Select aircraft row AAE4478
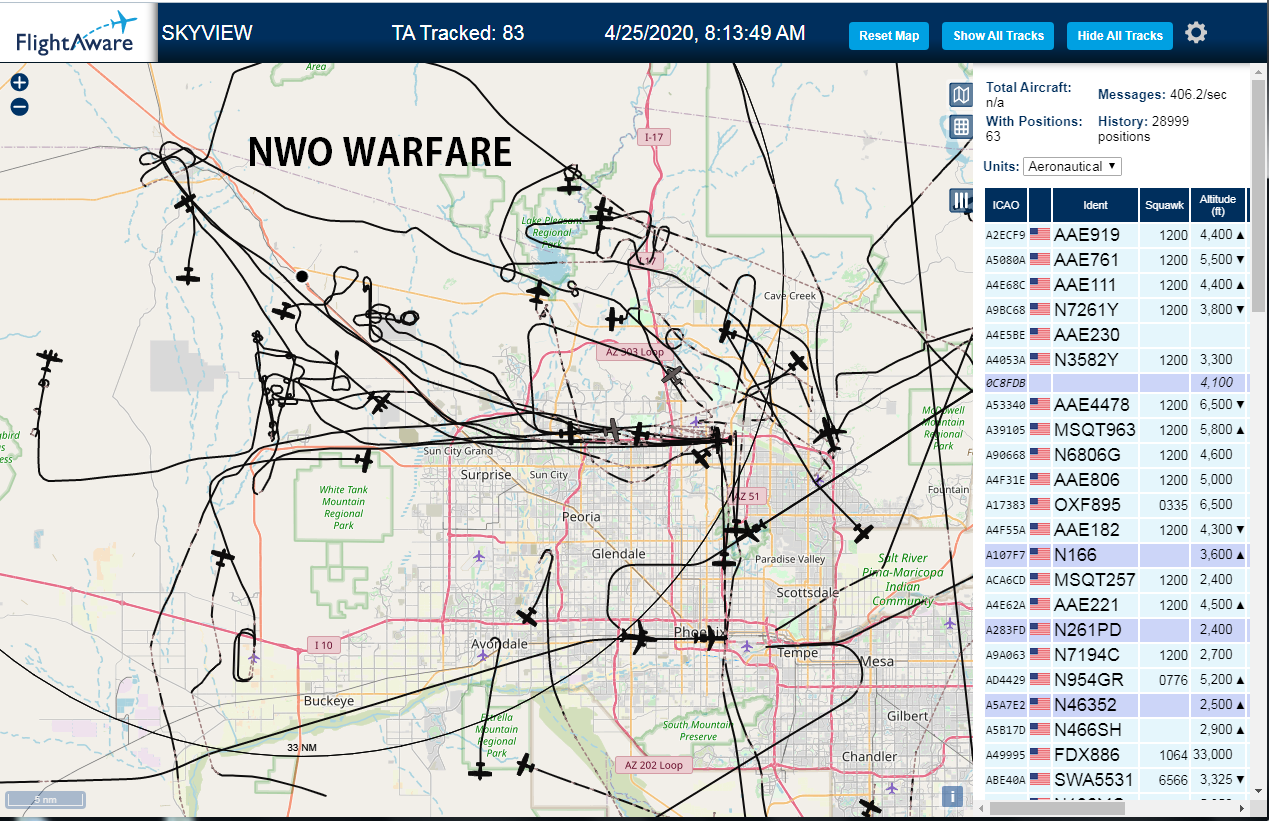Viewport: 1269px width, 821px height. tap(1116, 405)
